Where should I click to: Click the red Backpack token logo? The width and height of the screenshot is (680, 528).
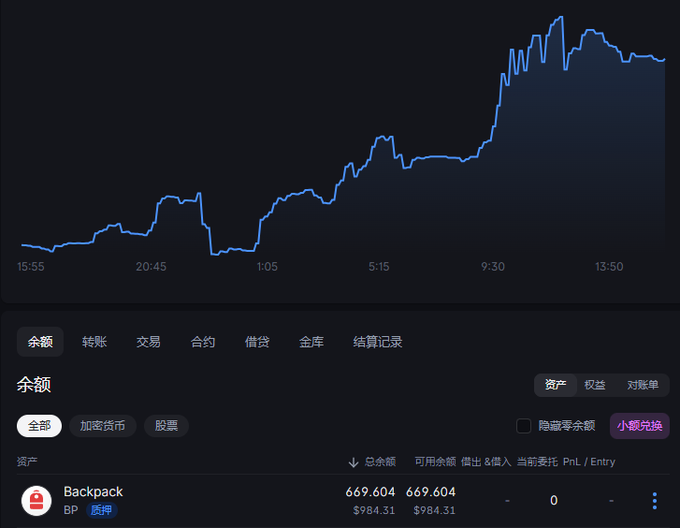[36, 501]
